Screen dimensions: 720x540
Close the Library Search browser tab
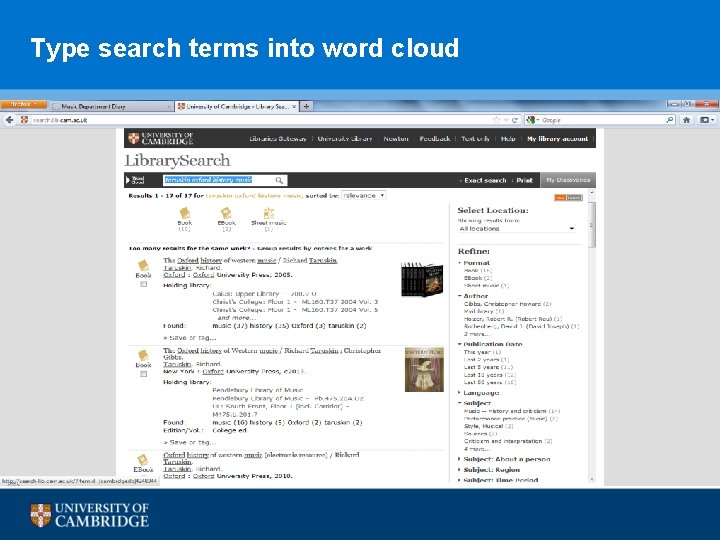click(294, 106)
